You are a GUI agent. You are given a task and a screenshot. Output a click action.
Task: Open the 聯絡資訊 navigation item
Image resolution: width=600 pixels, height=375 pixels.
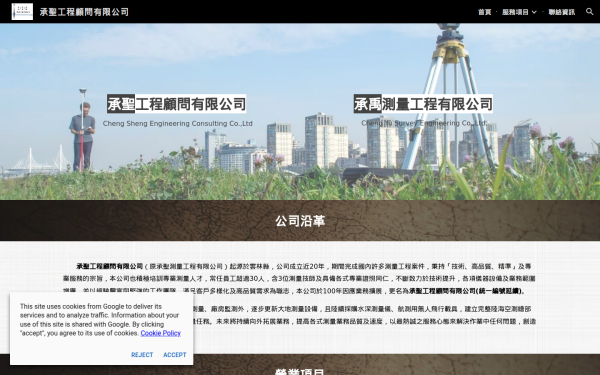point(562,12)
